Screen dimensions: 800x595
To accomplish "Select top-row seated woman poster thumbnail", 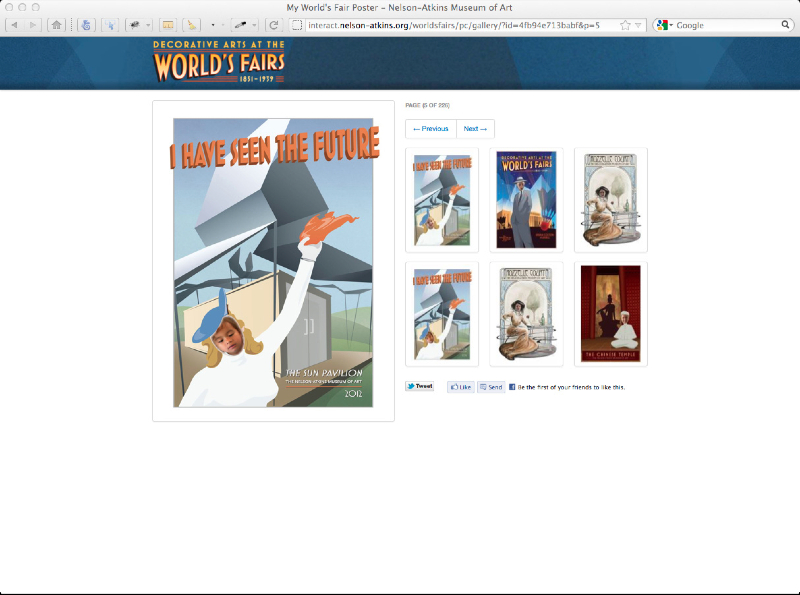I will (611, 200).
